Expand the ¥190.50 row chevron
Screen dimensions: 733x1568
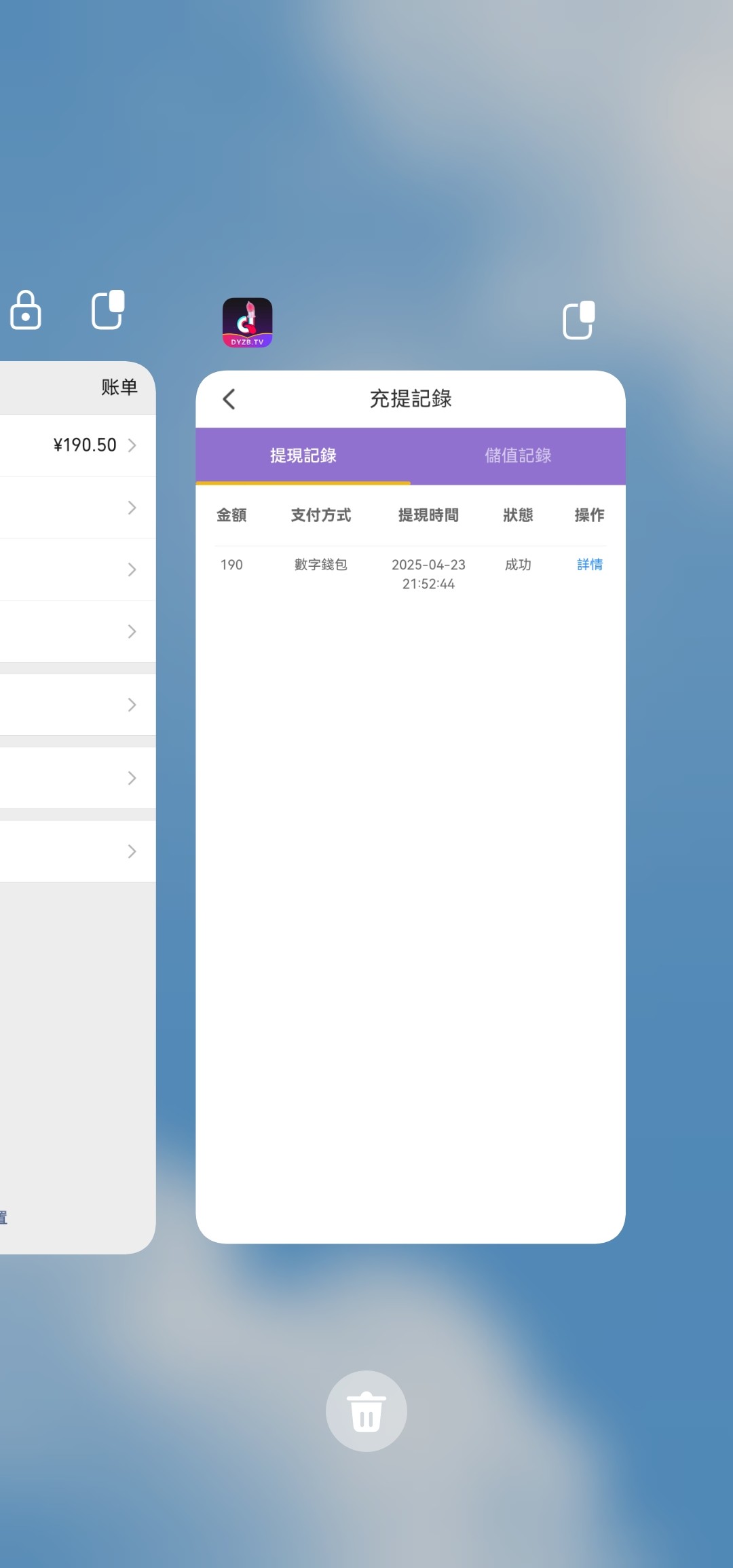132,445
